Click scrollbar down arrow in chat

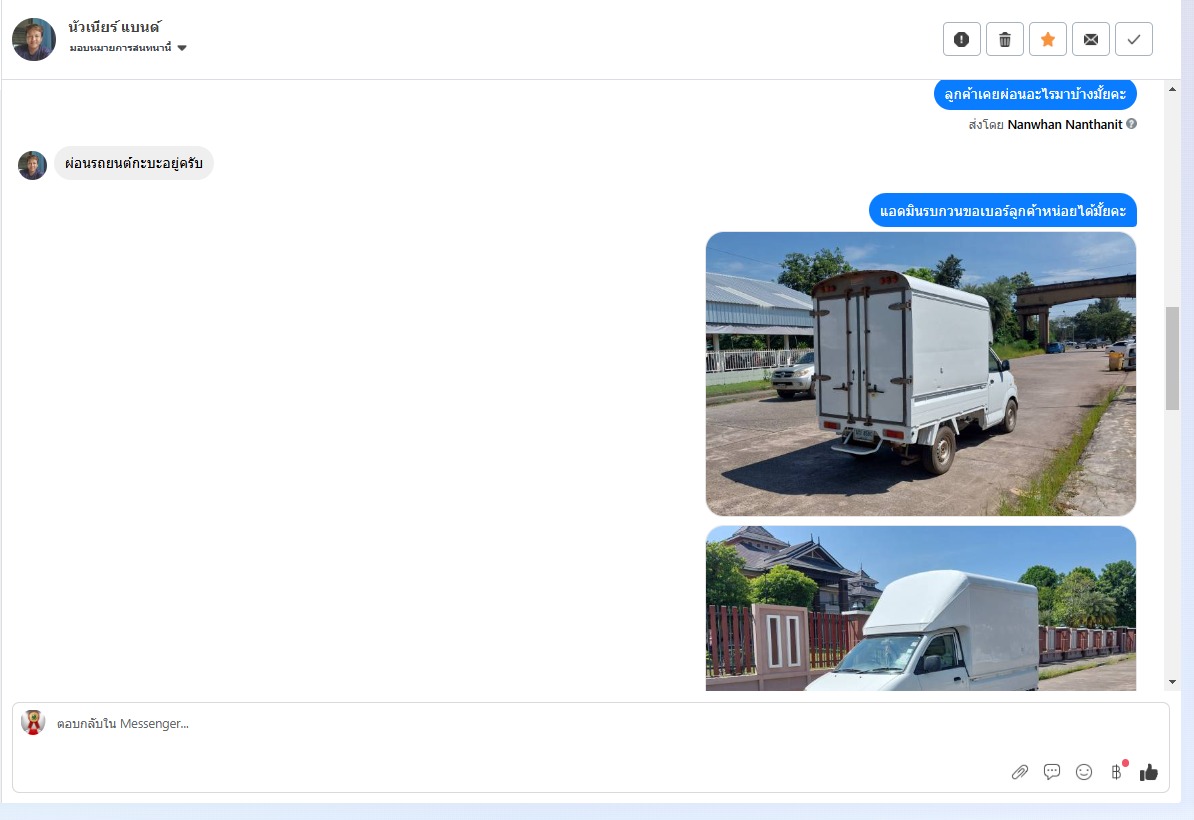[1172, 682]
